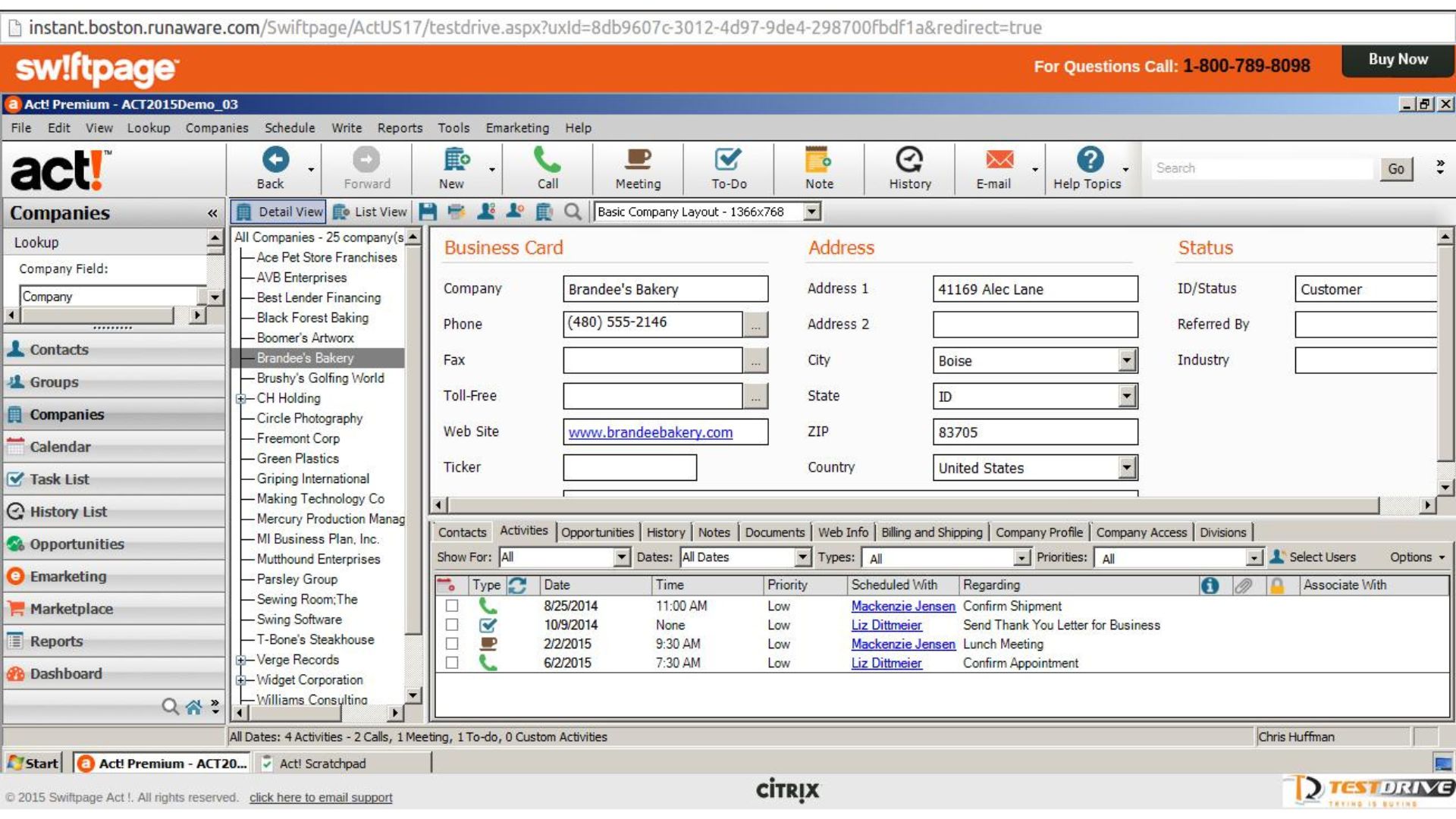Select Brushy's Golfing World in company tree
Screen dimensions: 1456x819
(x=320, y=378)
